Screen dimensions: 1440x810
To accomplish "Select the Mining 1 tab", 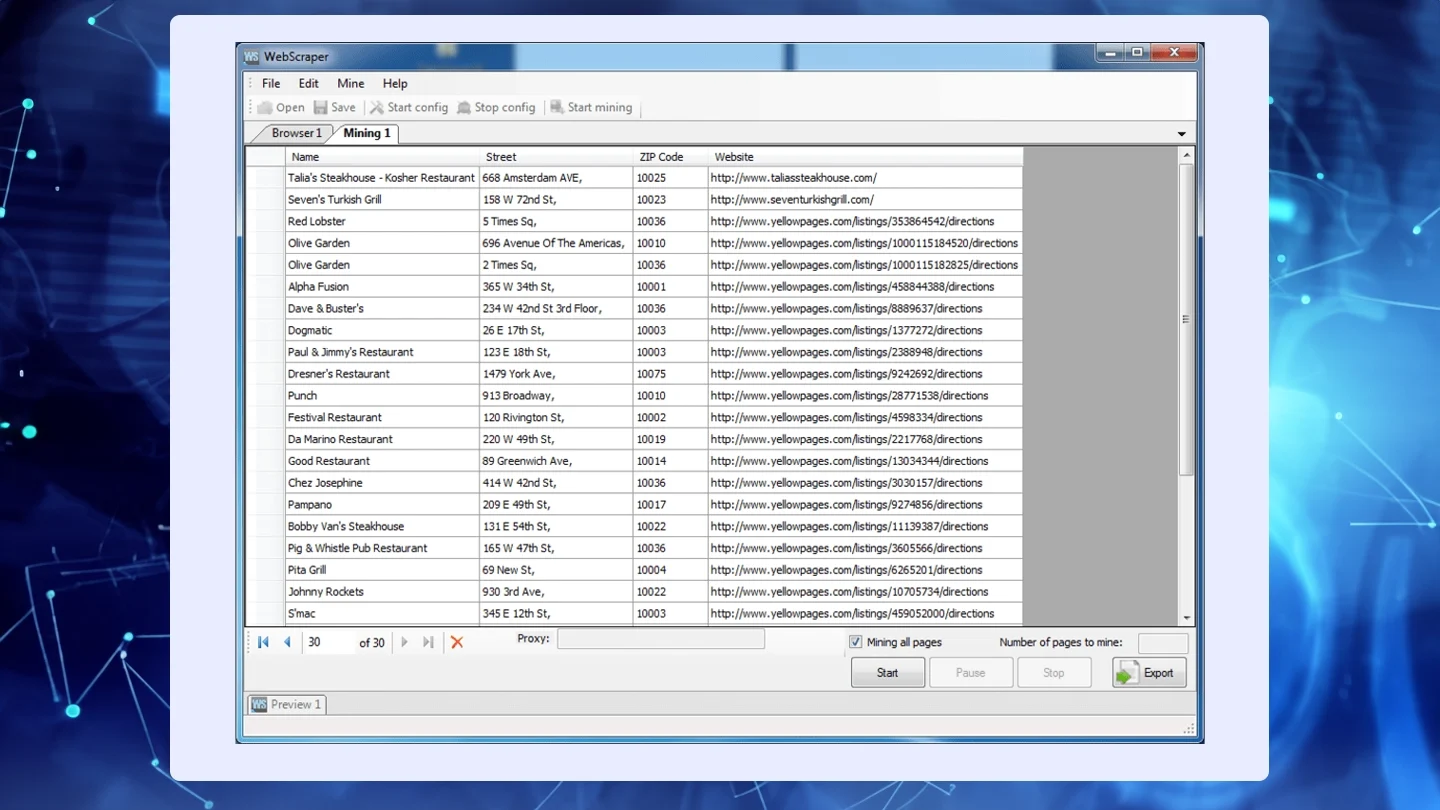I will 366,133.
